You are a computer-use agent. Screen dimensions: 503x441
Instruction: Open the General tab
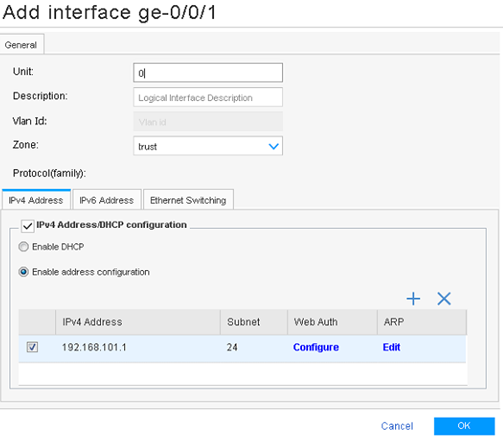coord(22,44)
